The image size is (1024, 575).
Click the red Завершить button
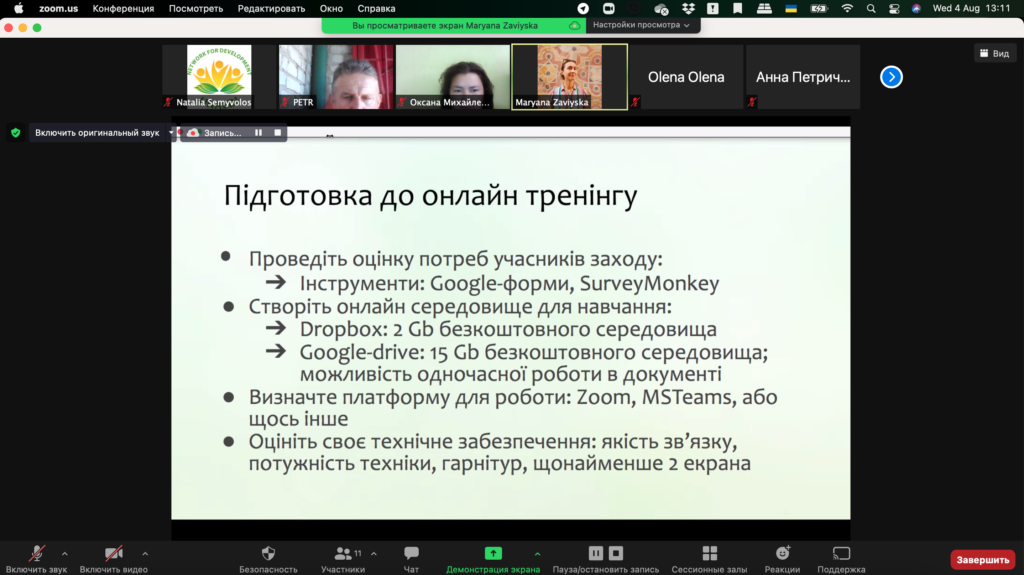pyautogui.click(x=982, y=560)
